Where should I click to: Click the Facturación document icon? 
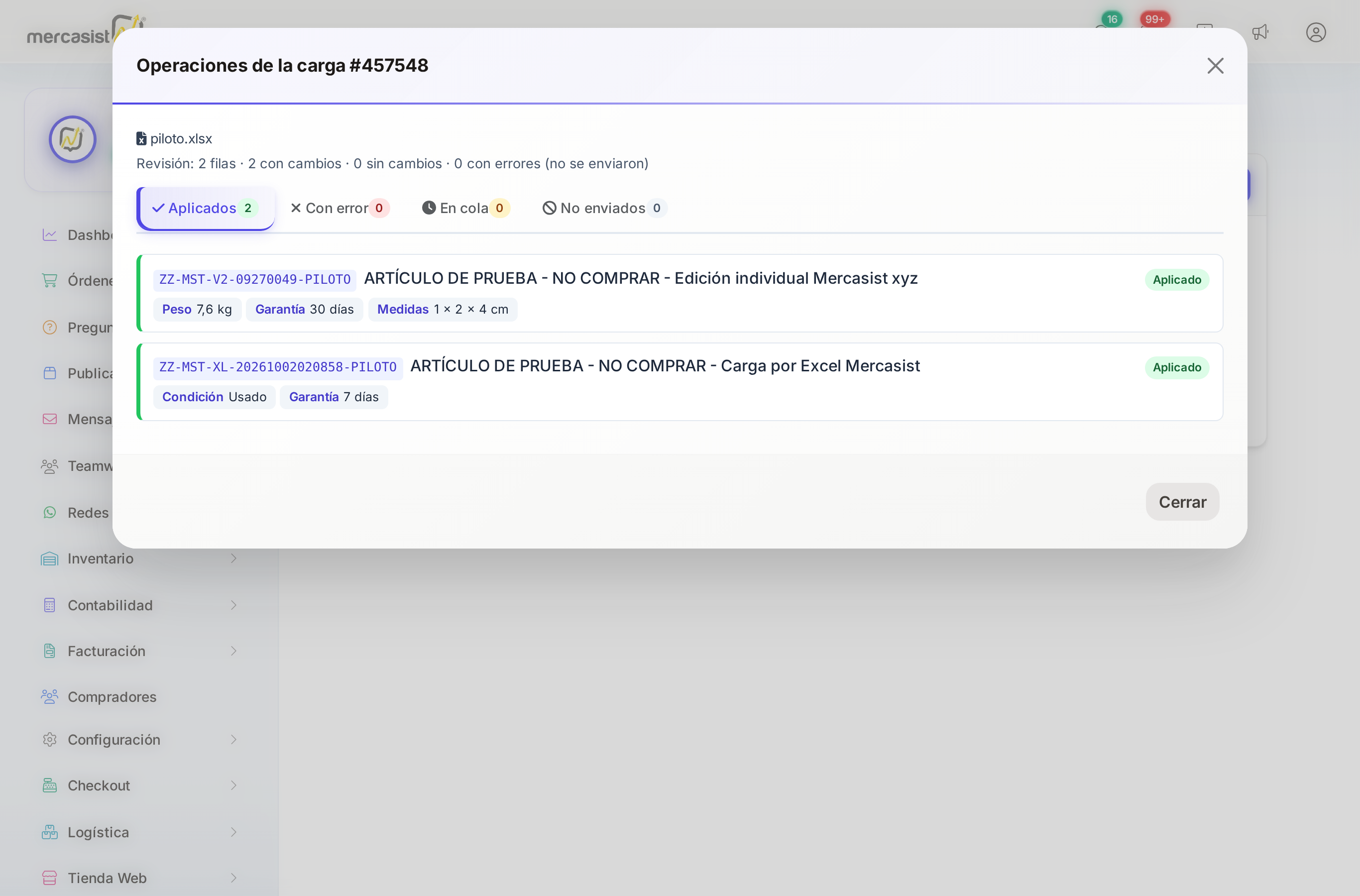tap(50, 651)
